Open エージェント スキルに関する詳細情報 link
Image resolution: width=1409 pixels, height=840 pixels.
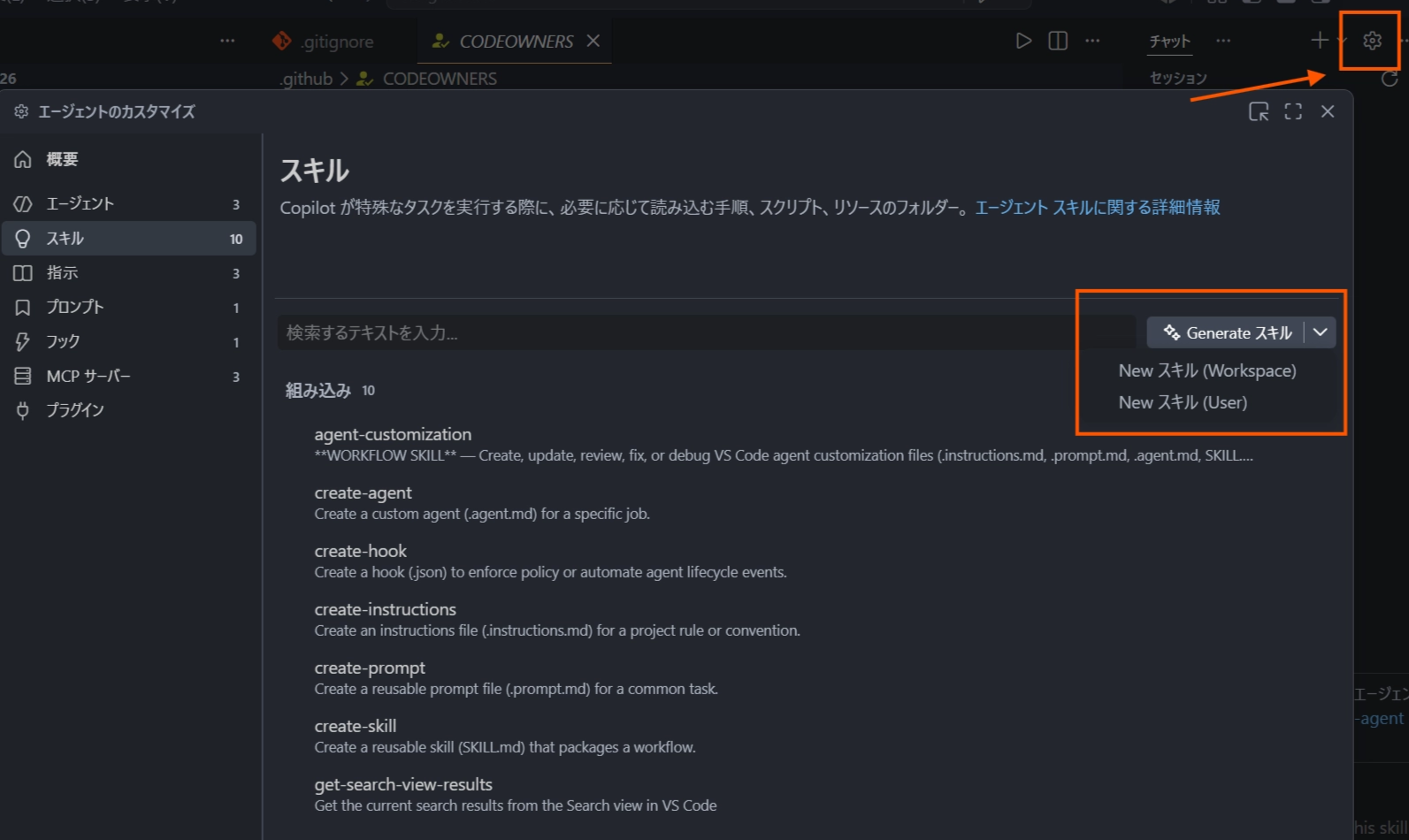[1098, 207]
